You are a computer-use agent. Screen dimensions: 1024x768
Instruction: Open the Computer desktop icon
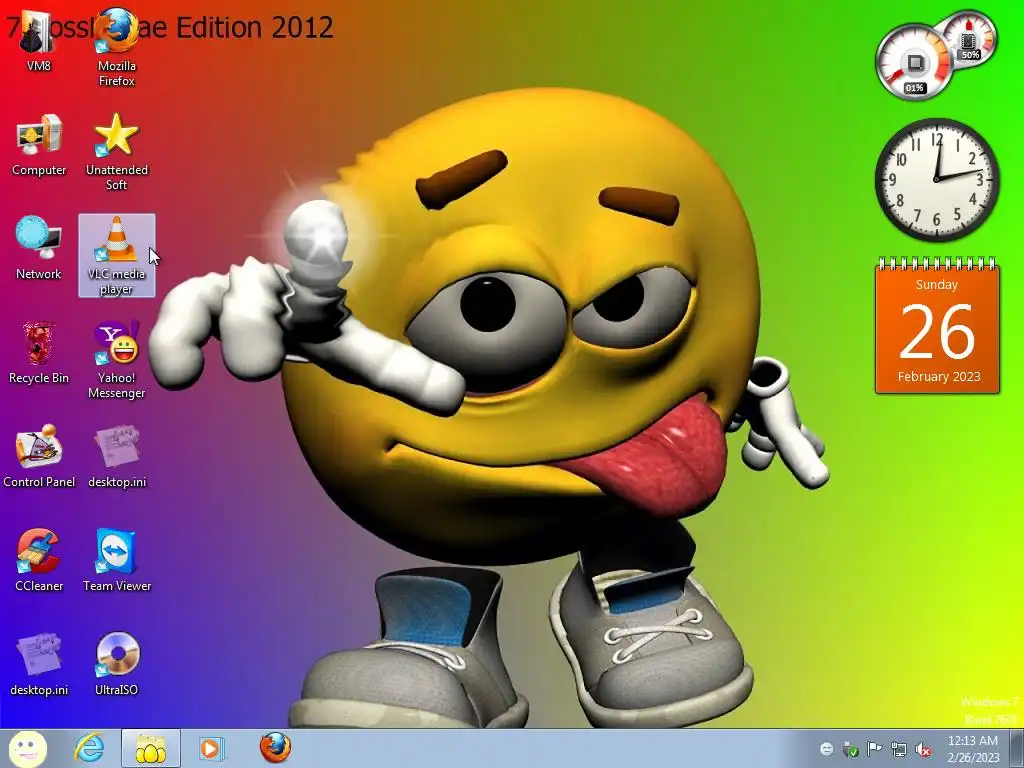39,145
